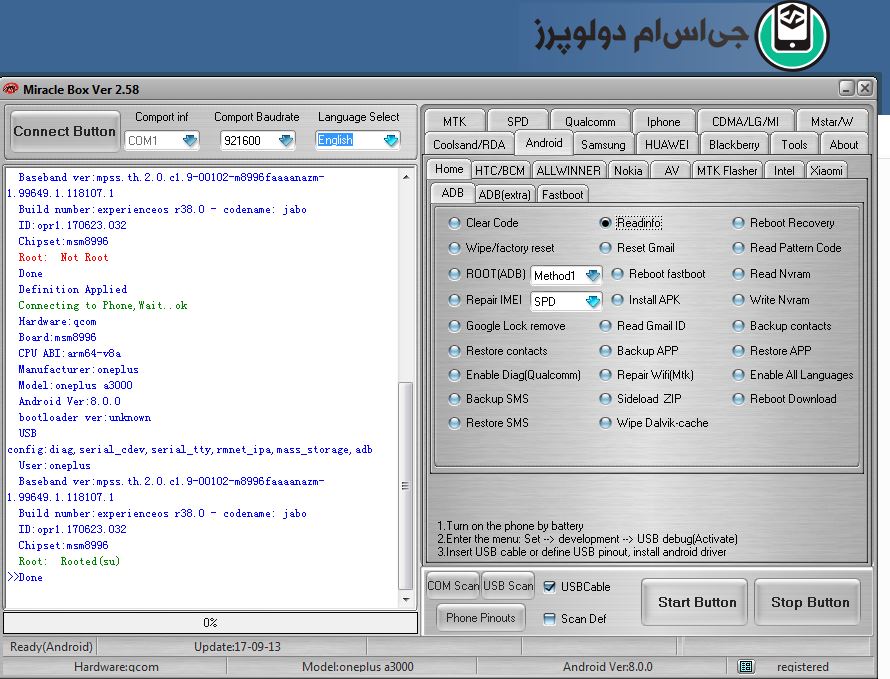Open the ADB(extra) sub-tab

(x=505, y=195)
